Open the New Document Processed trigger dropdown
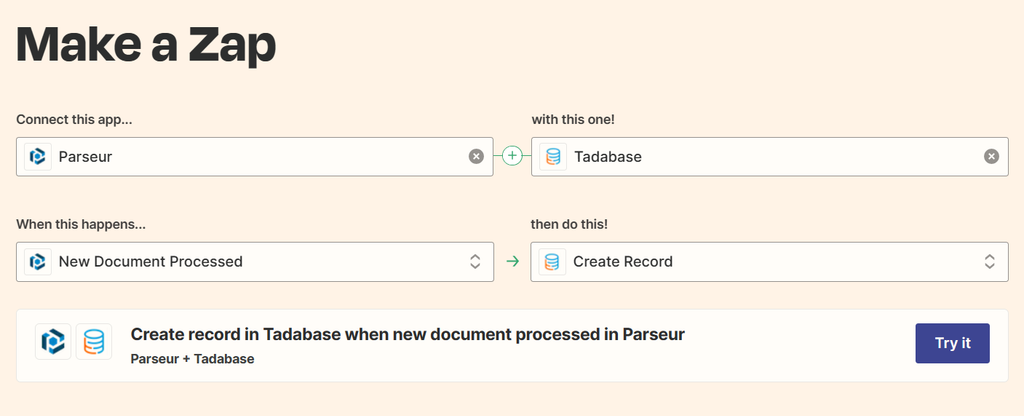 pos(255,262)
